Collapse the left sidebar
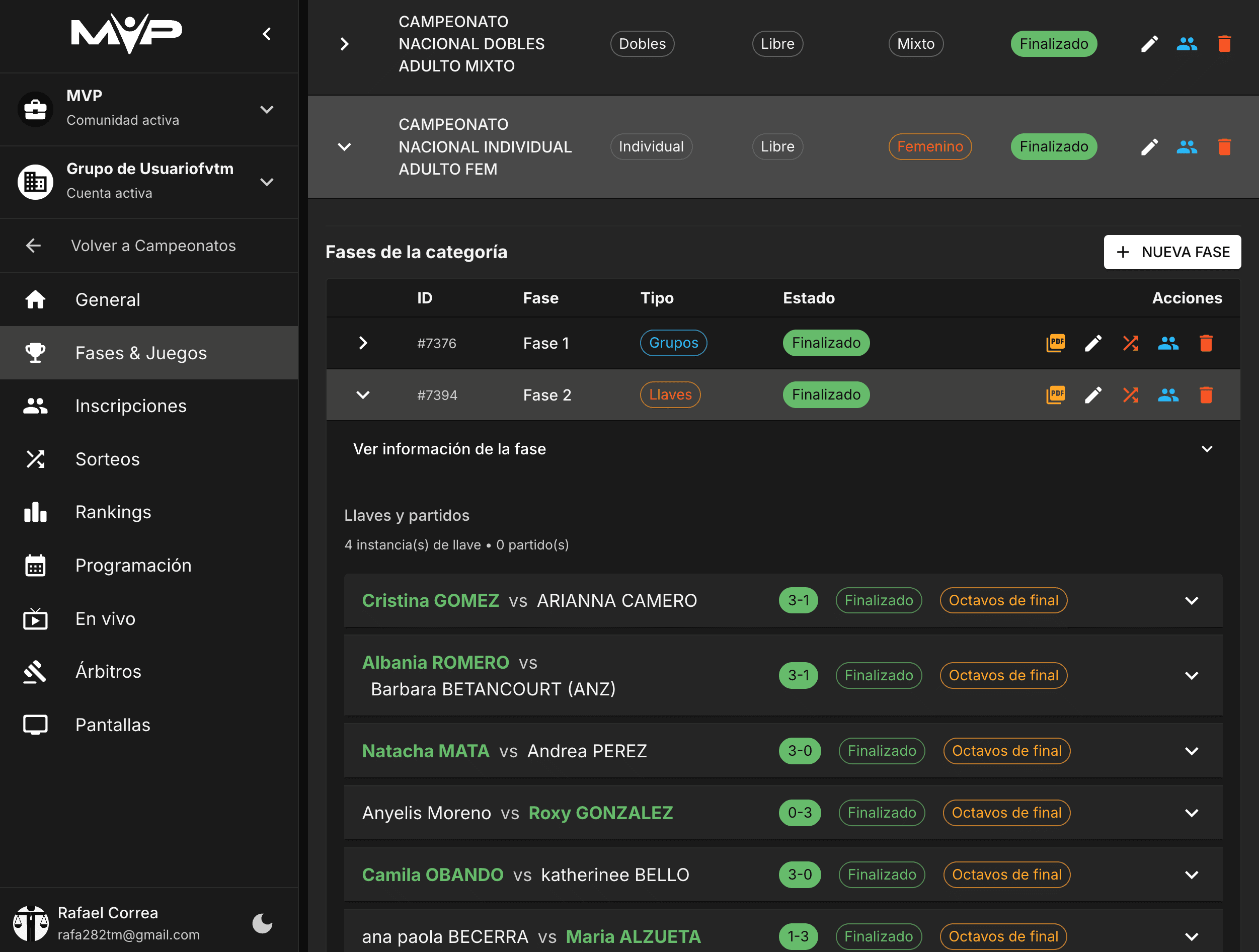The image size is (1259, 952). pyautogui.click(x=267, y=34)
